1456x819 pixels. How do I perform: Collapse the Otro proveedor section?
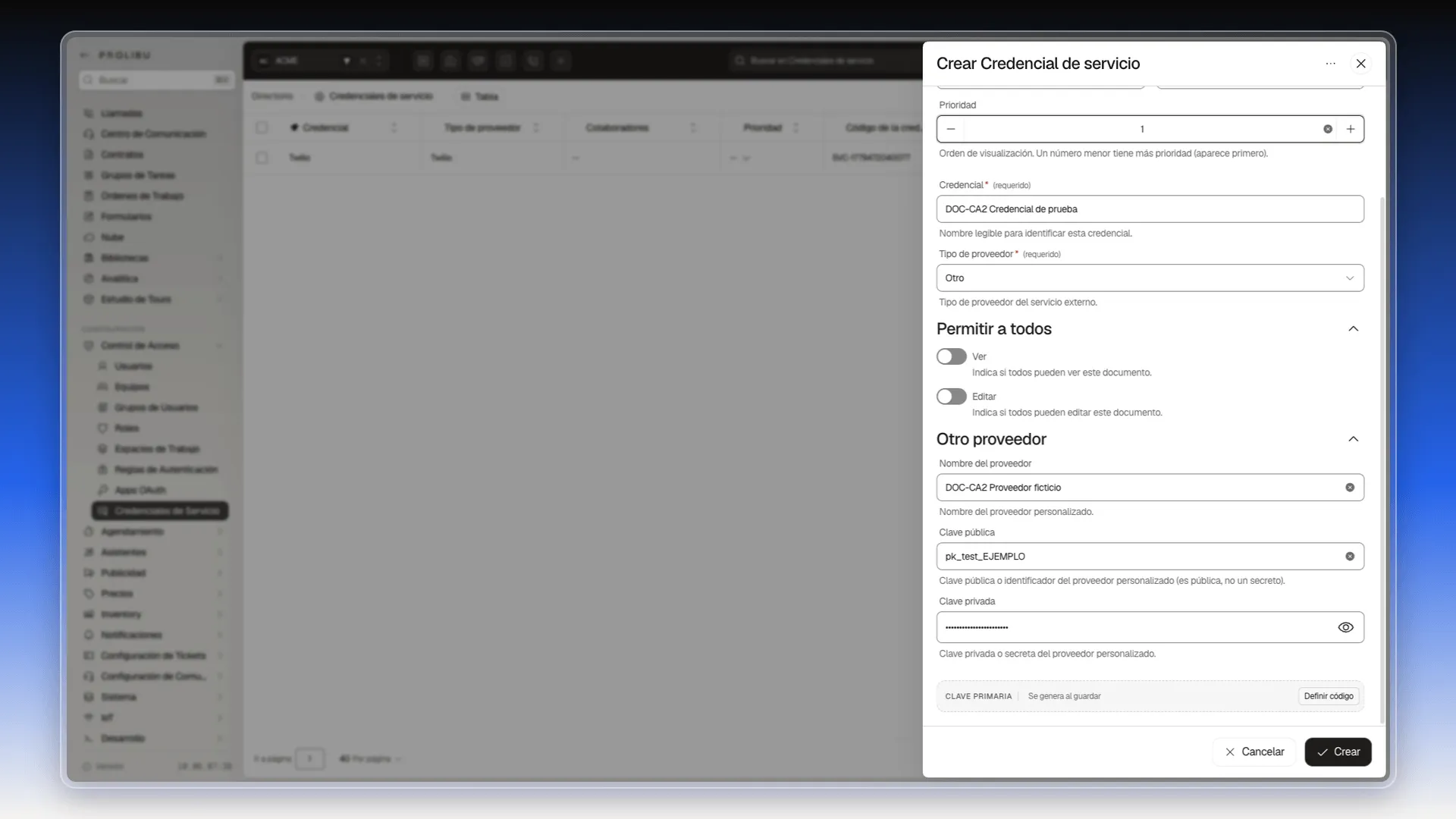click(1354, 440)
